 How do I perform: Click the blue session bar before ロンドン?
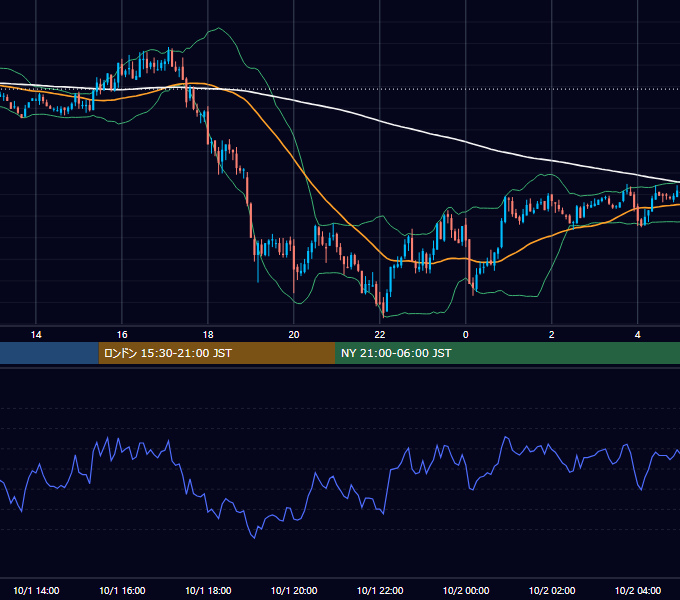(49, 353)
